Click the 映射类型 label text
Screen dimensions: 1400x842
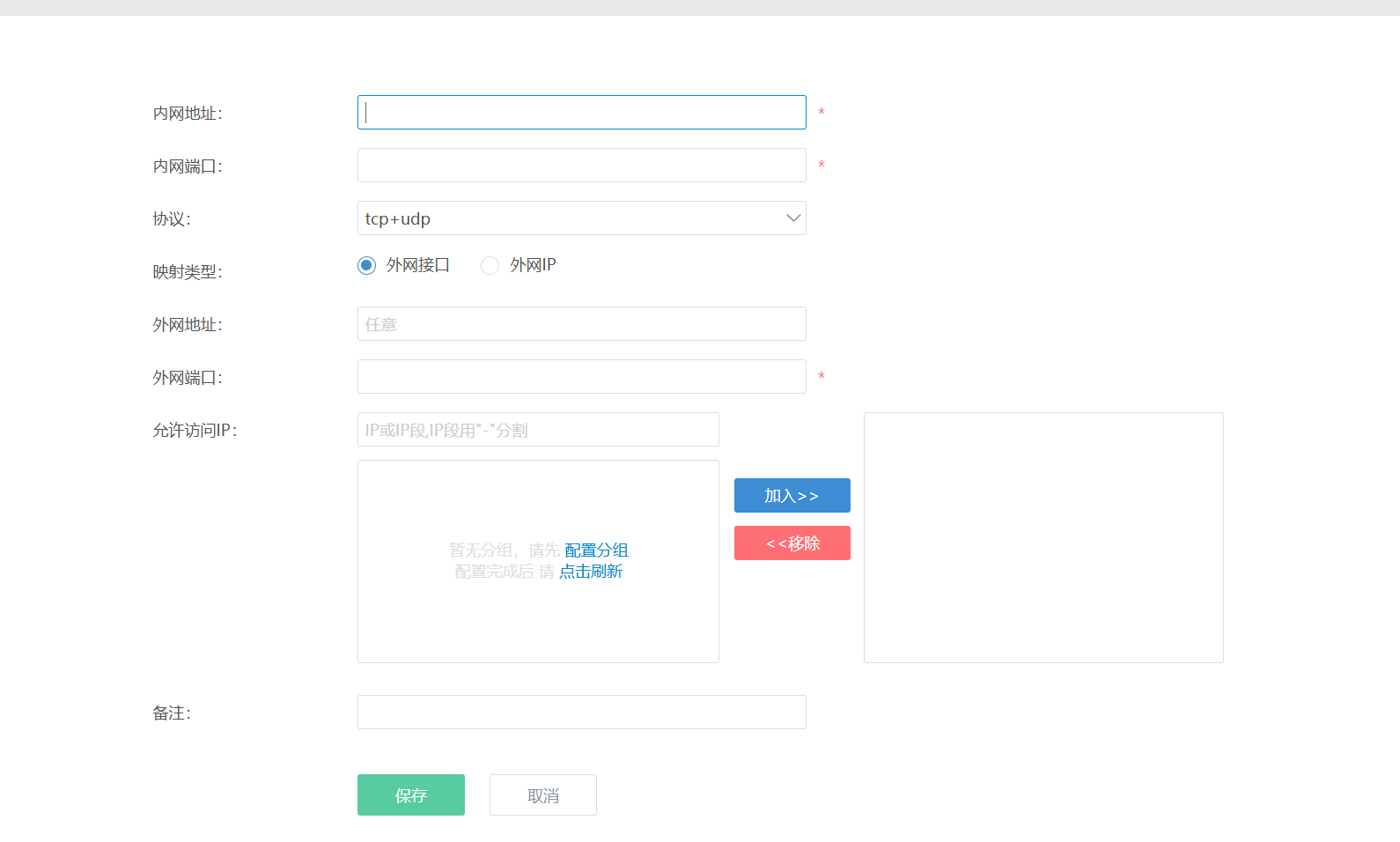pyautogui.click(x=188, y=272)
